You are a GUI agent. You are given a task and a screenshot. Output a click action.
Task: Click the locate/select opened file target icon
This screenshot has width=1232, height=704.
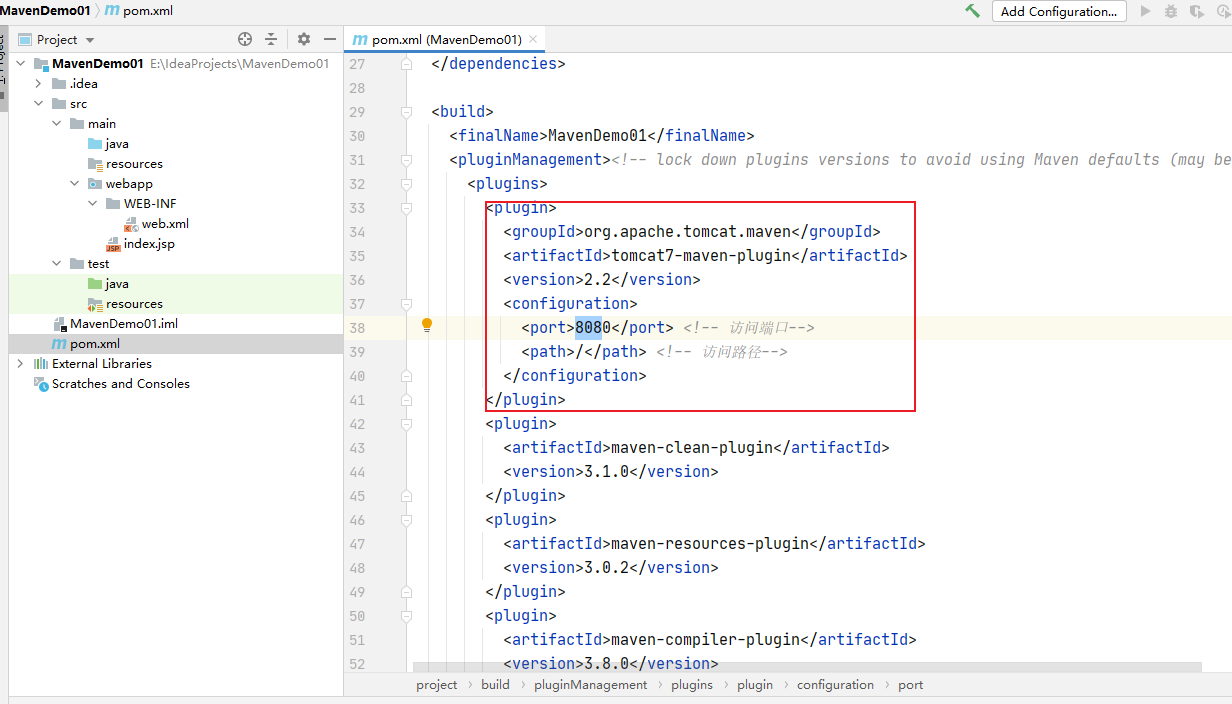point(245,39)
